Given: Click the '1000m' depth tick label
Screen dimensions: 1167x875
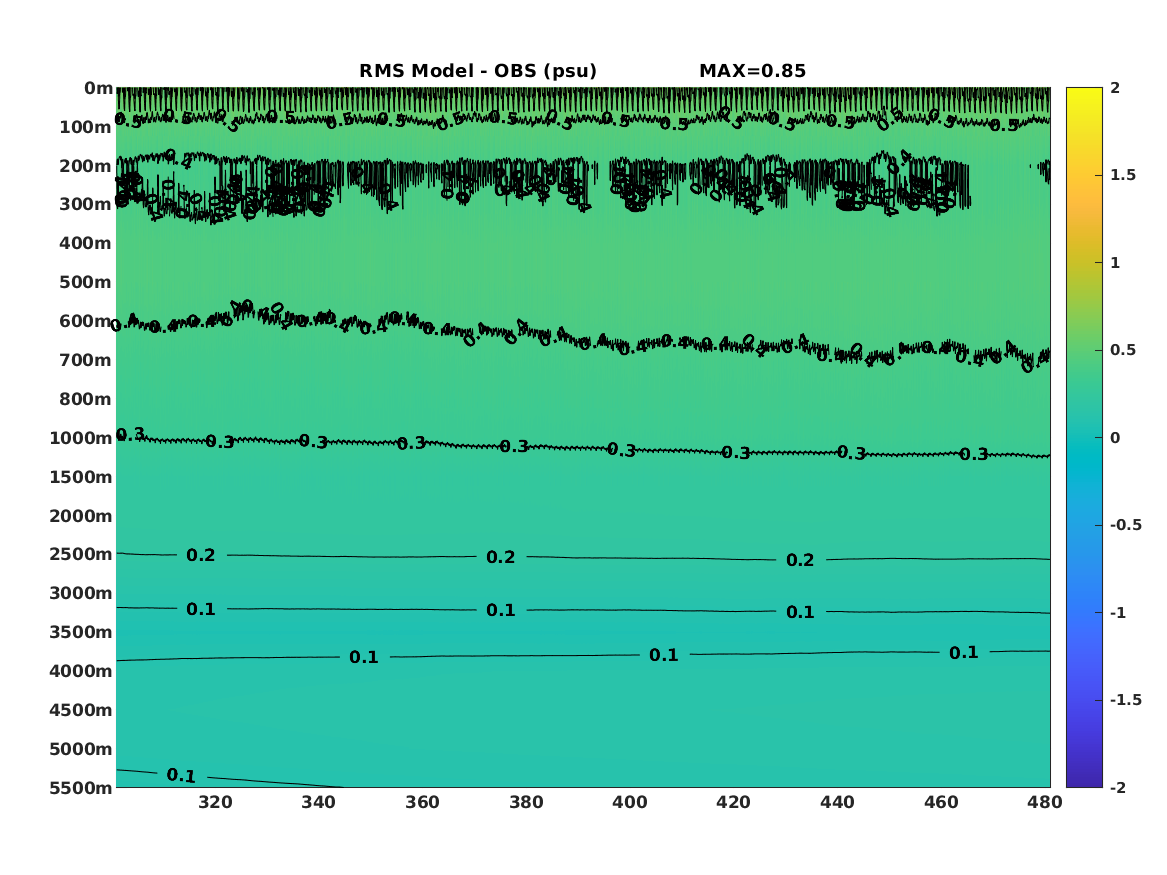Looking at the screenshot, I should point(81,438).
